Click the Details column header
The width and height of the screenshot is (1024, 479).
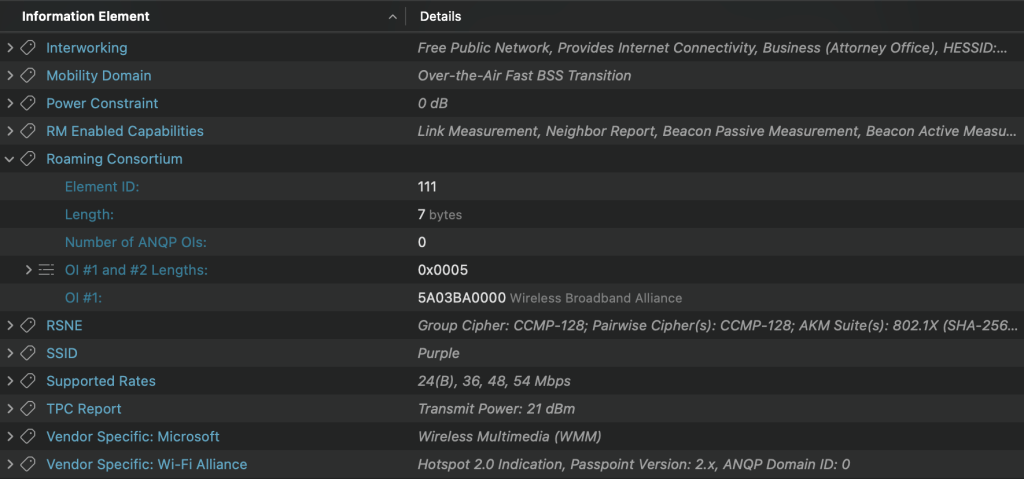point(441,17)
